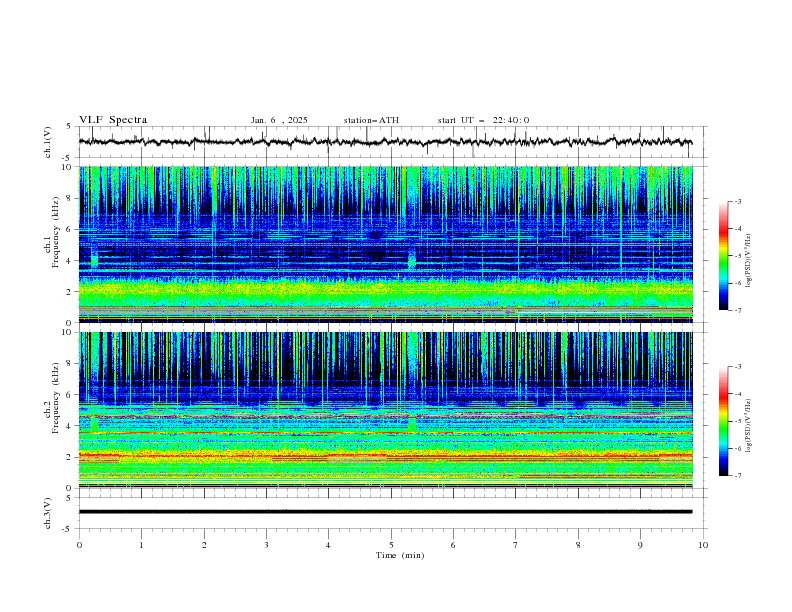Click the "Time (min)" axis label

click(400, 555)
